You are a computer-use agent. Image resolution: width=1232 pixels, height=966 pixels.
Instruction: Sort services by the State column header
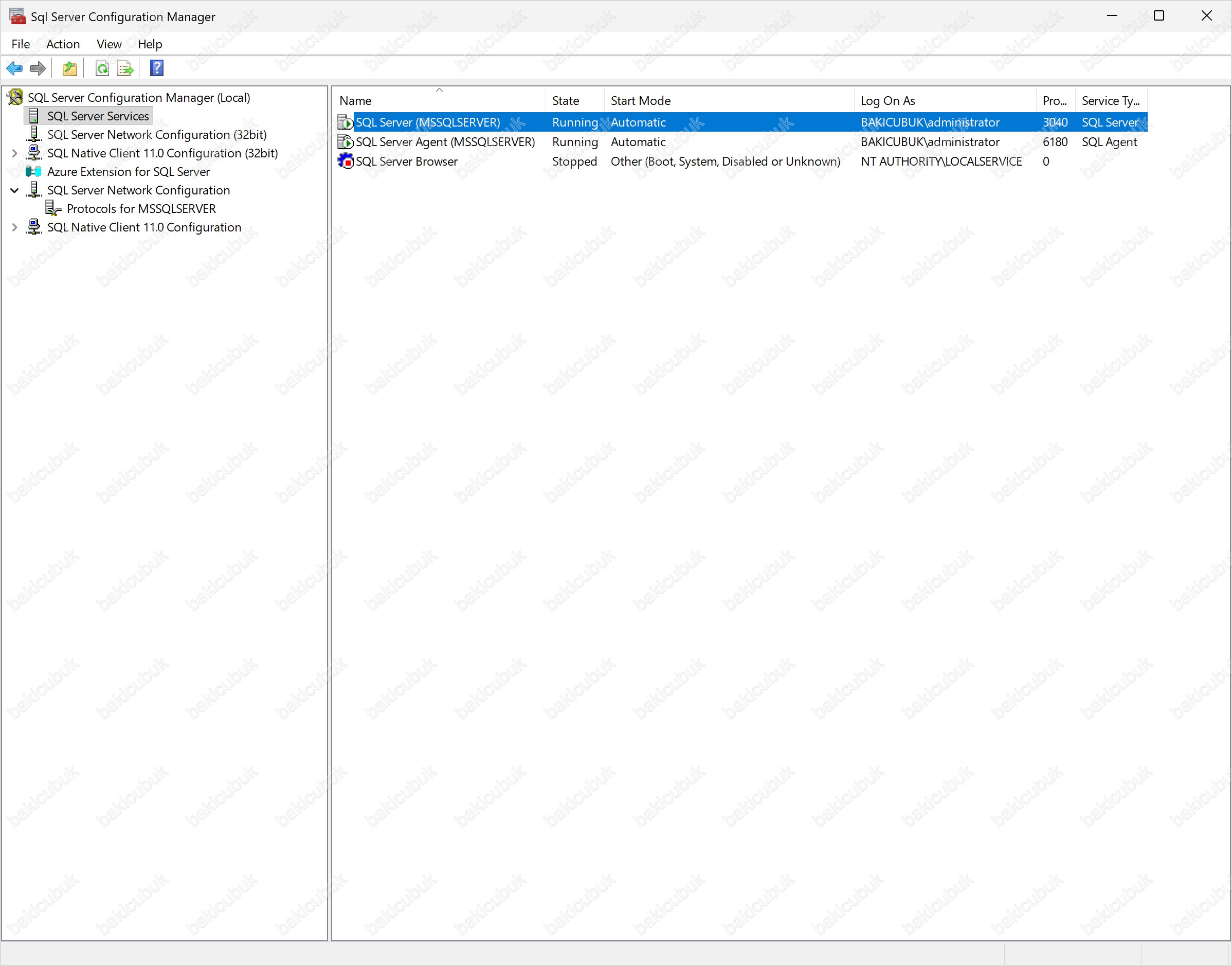(x=566, y=101)
